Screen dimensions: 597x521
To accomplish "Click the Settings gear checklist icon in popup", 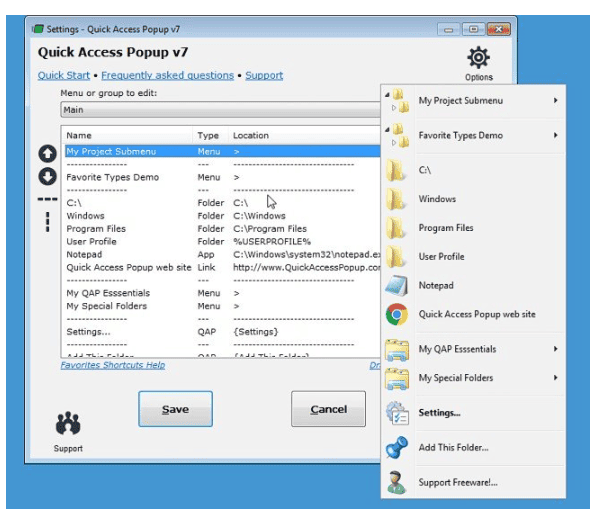I will click(x=397, y=413).
